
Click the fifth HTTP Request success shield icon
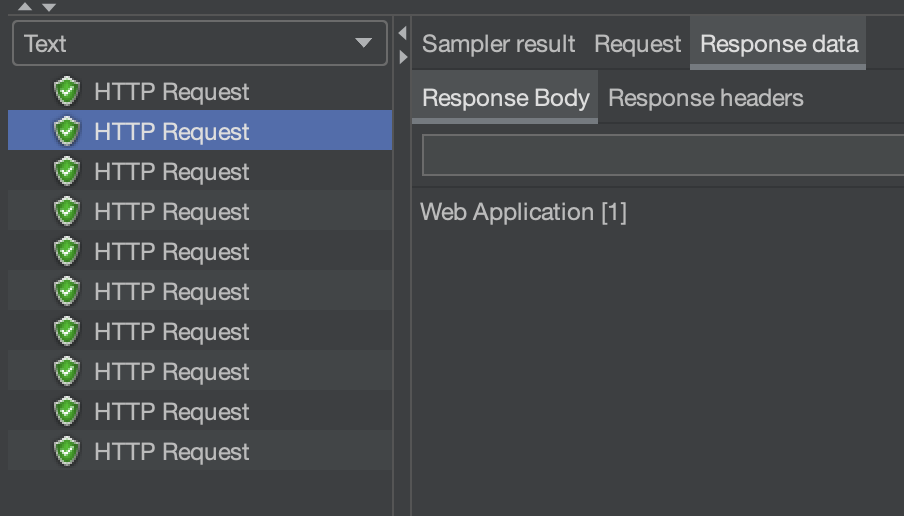coord(67,252)
